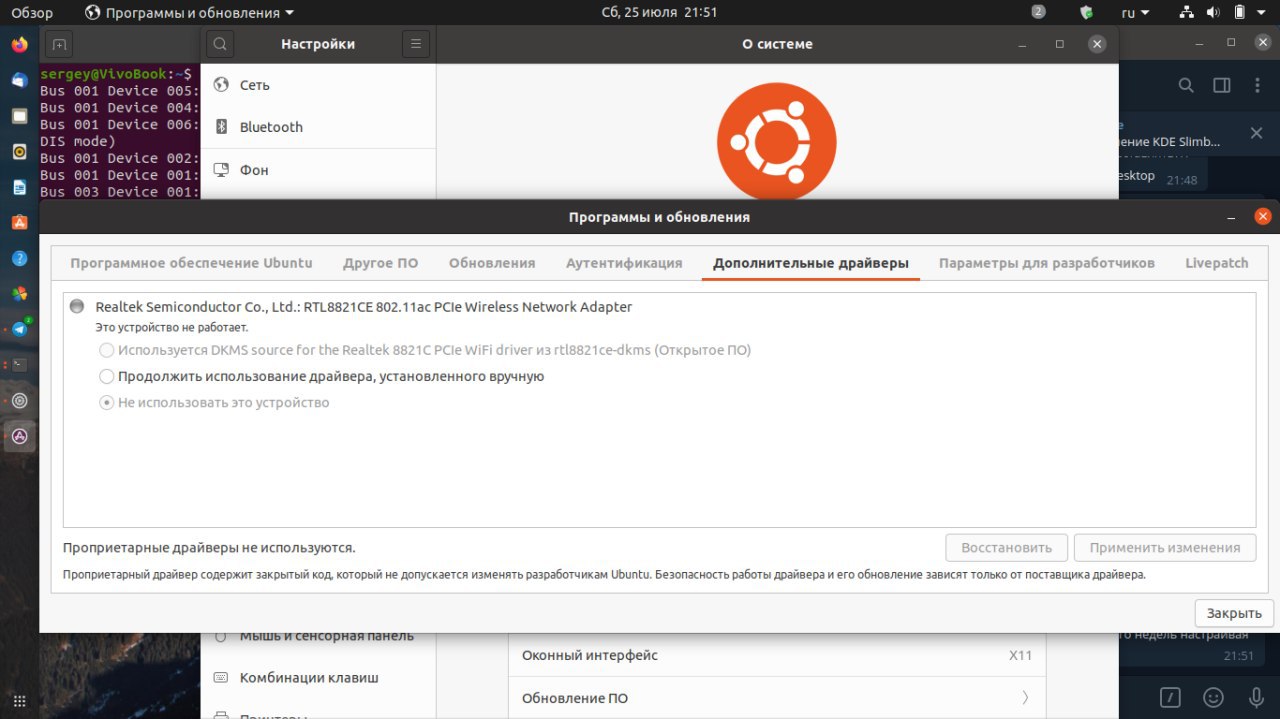Click the microphone icon in Telegram
This screenshot has width=1280, height=719.
[1256, 697]
